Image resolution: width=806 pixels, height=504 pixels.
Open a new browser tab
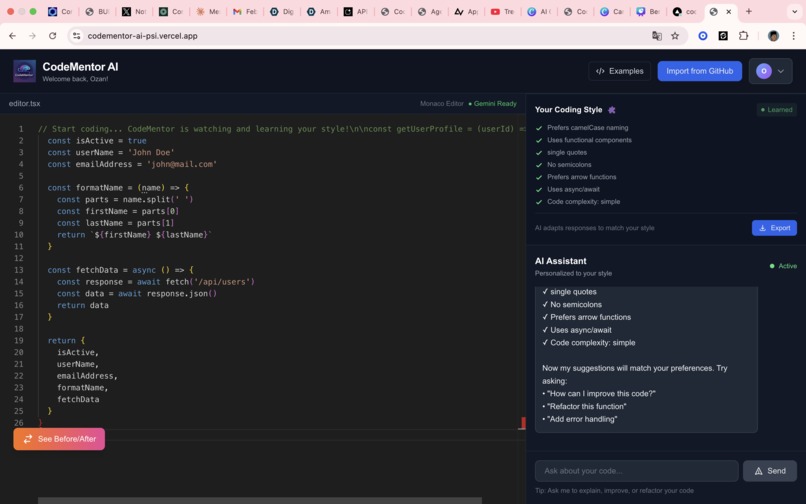pyautogui.click(x=748, y=11)
